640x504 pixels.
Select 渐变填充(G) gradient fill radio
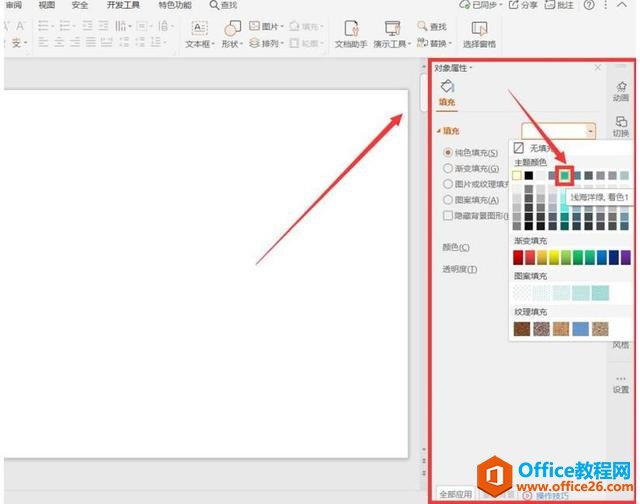pyautogui.click(x=448, y=168)
